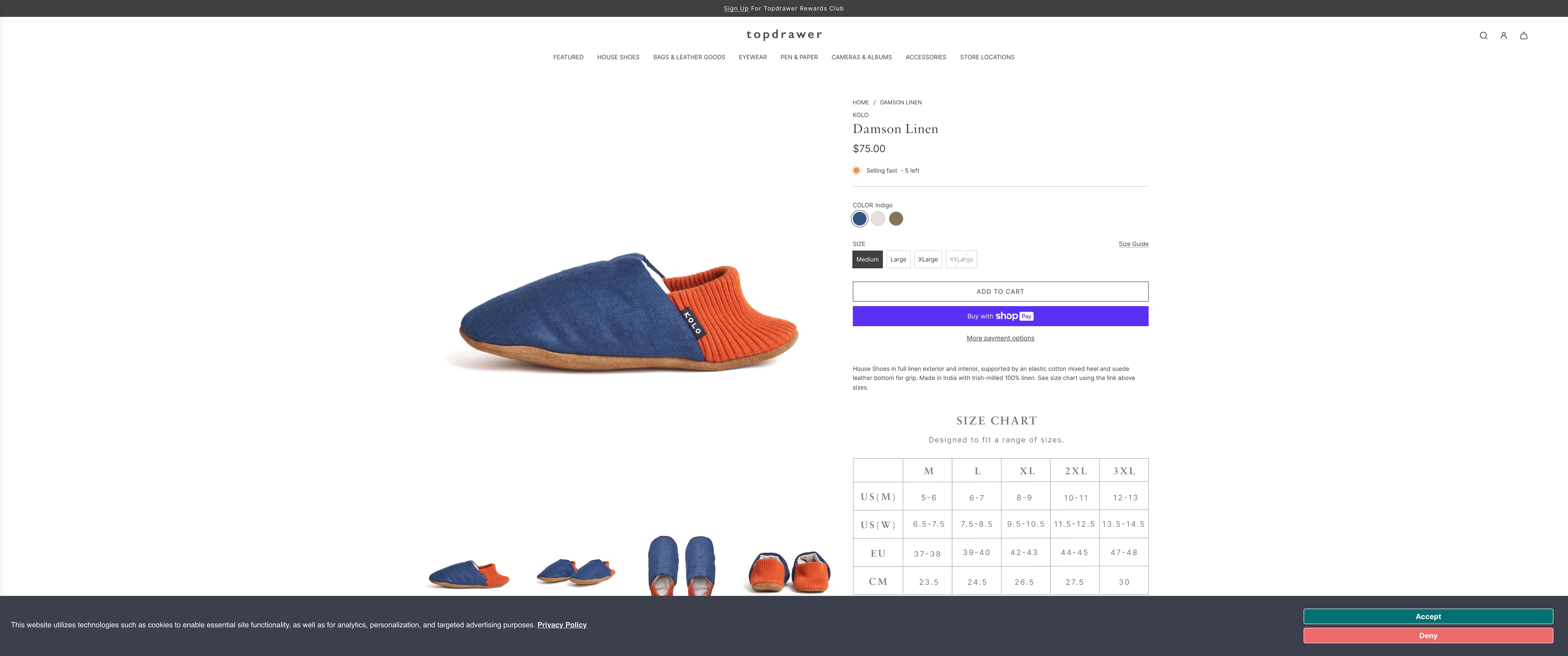Click the topdrawer logo

click(784, 35)
